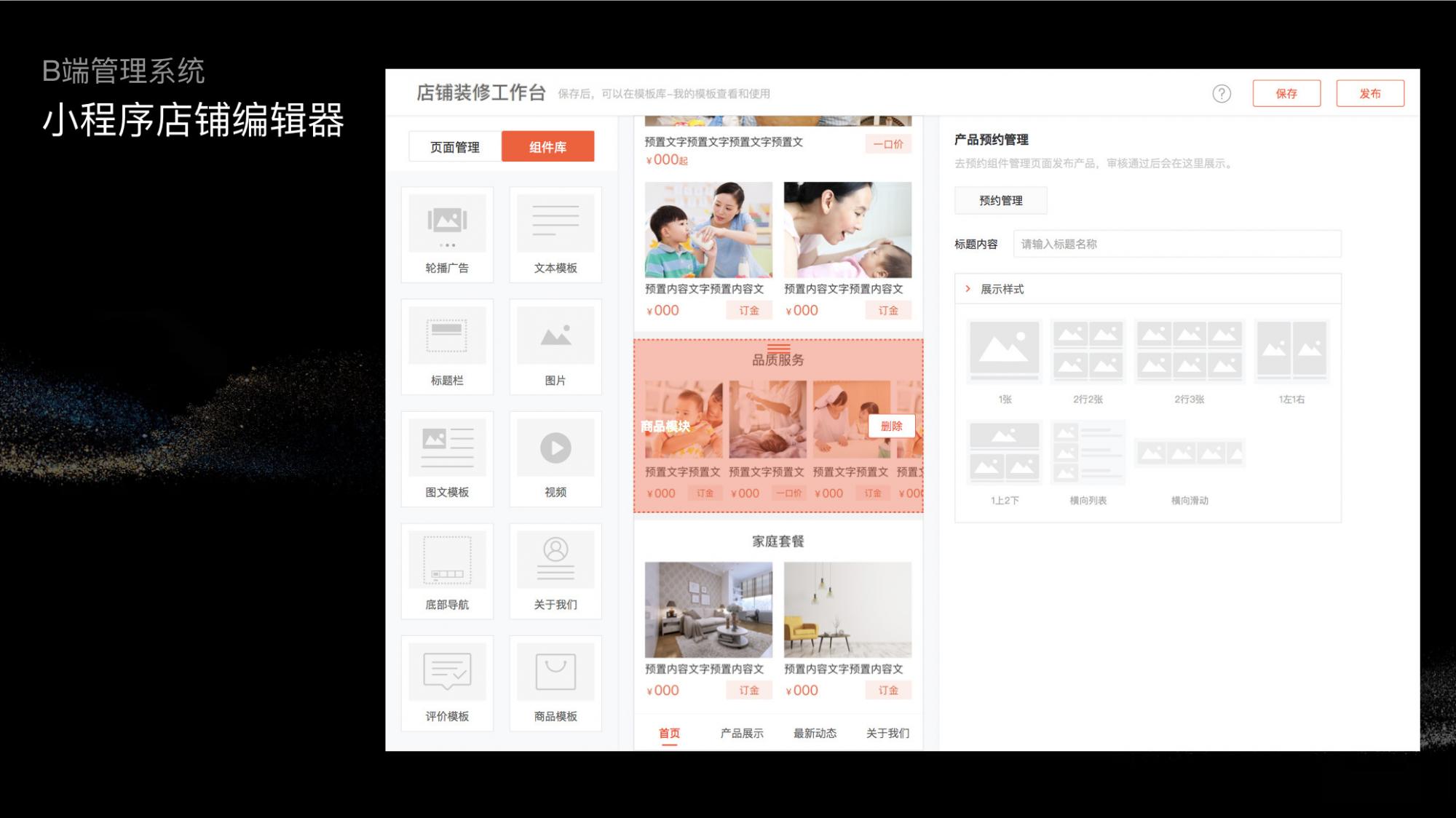
Task: Open 最新动态 in preview bottom navigation
Action: click(815, 734)
